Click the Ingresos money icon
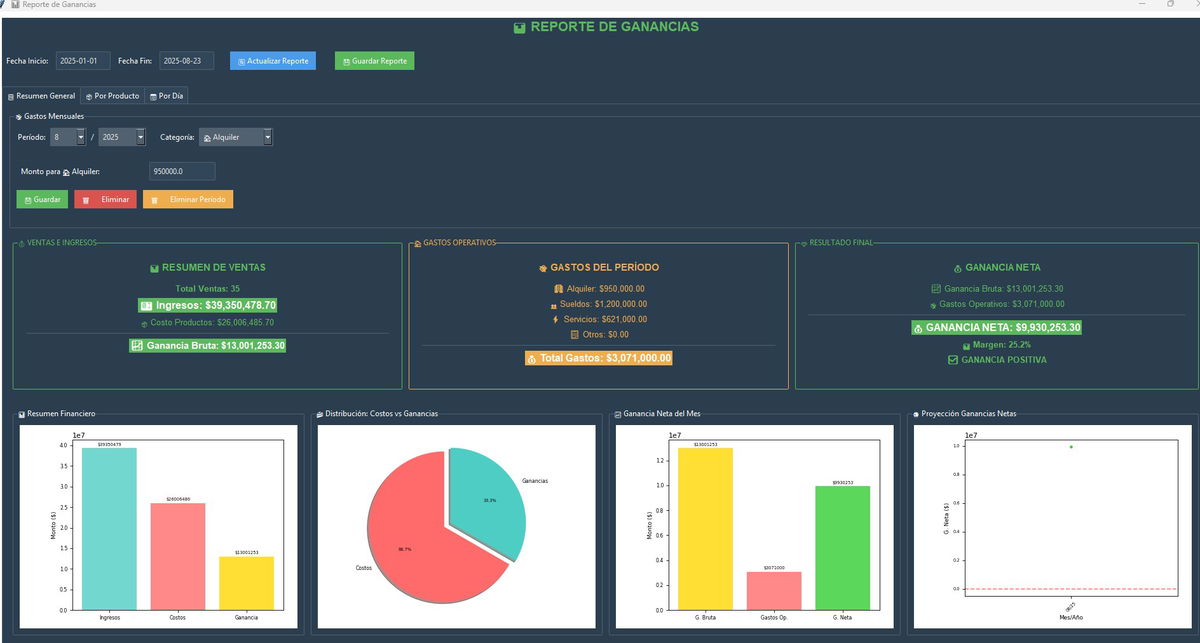The width and height of the screenshot is (1200, 643). tap(146, 306)
